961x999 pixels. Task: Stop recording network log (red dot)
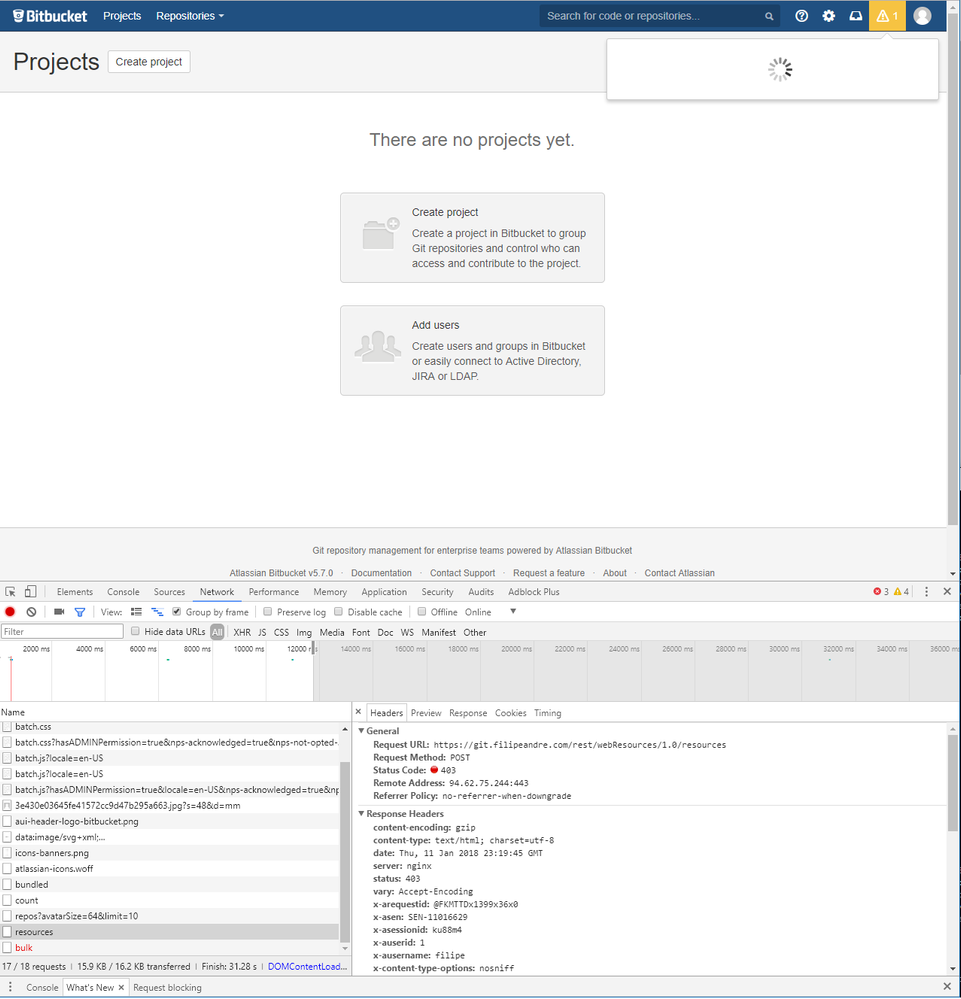pyautogui.click(x=10, y=612)
